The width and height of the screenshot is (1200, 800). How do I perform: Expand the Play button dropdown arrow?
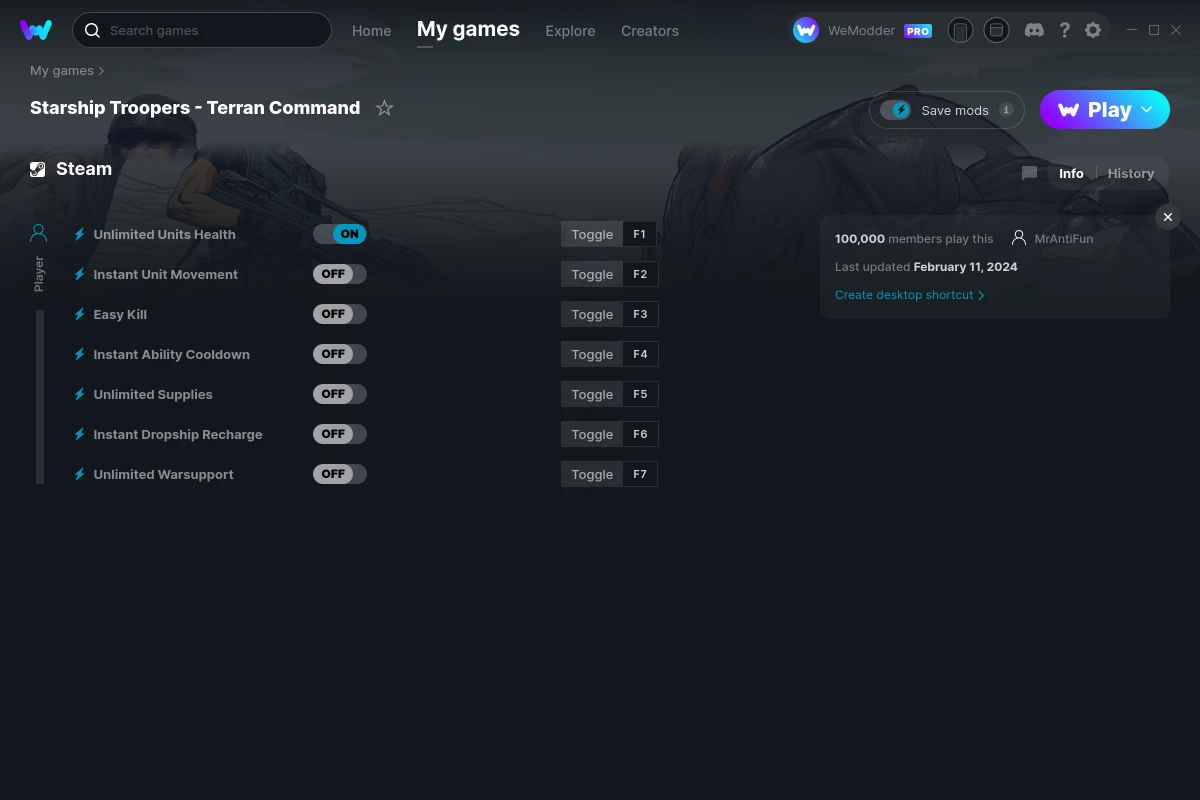pyautogui.click(x=1147, y=110)
